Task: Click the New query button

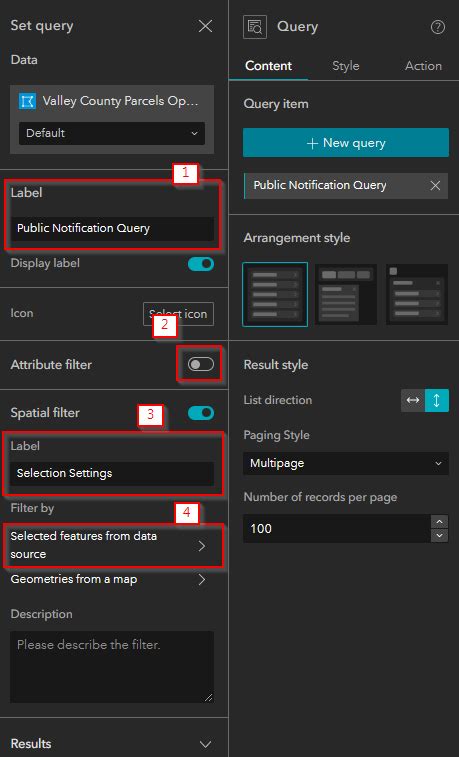Action: tap(346, 143)
